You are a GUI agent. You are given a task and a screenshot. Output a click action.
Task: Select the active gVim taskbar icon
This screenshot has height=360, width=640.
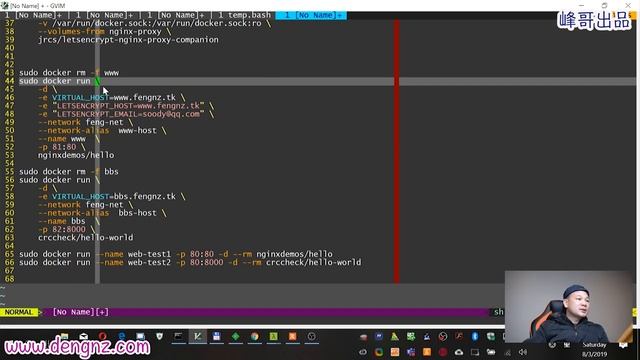click(198, 337)
